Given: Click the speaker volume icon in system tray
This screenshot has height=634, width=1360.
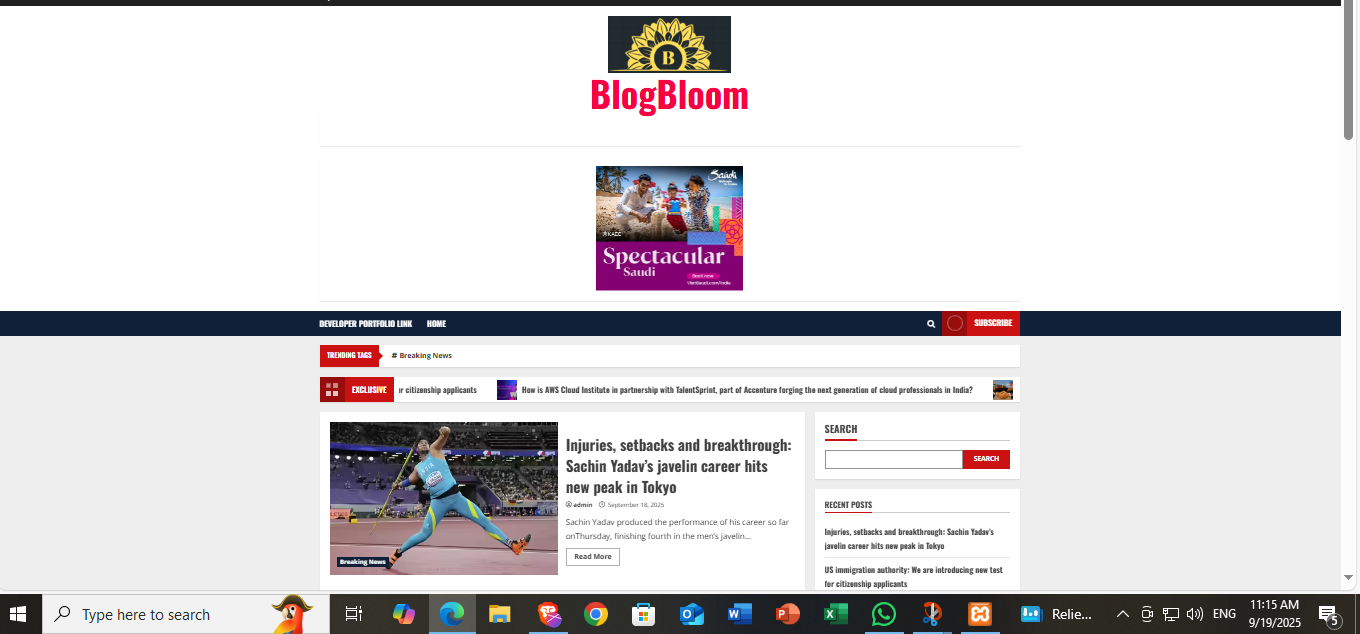Looking at the screenshot, I should (1196, 614).
